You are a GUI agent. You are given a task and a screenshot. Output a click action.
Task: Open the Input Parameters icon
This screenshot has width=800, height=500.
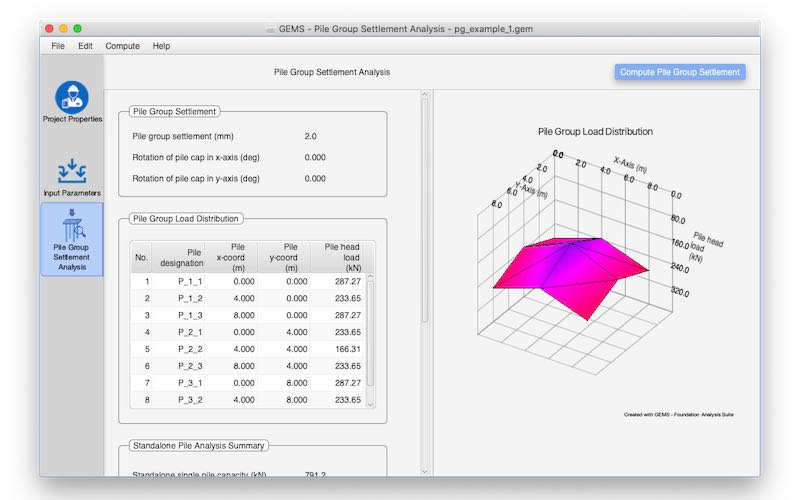click(72, 177)
